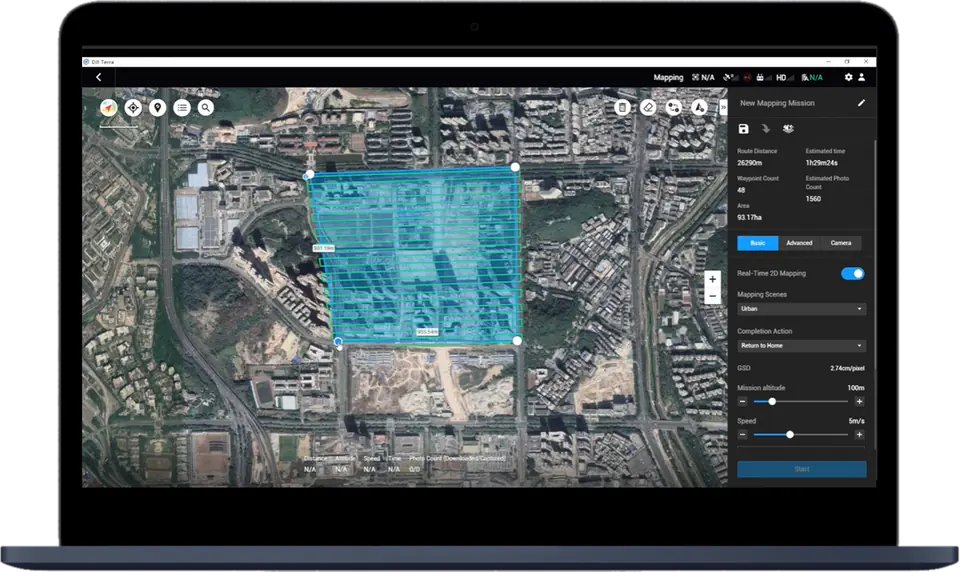Click the compass orientation icon on the map
The width and height of the screenshot is (960, 572).
coord(108,107)
